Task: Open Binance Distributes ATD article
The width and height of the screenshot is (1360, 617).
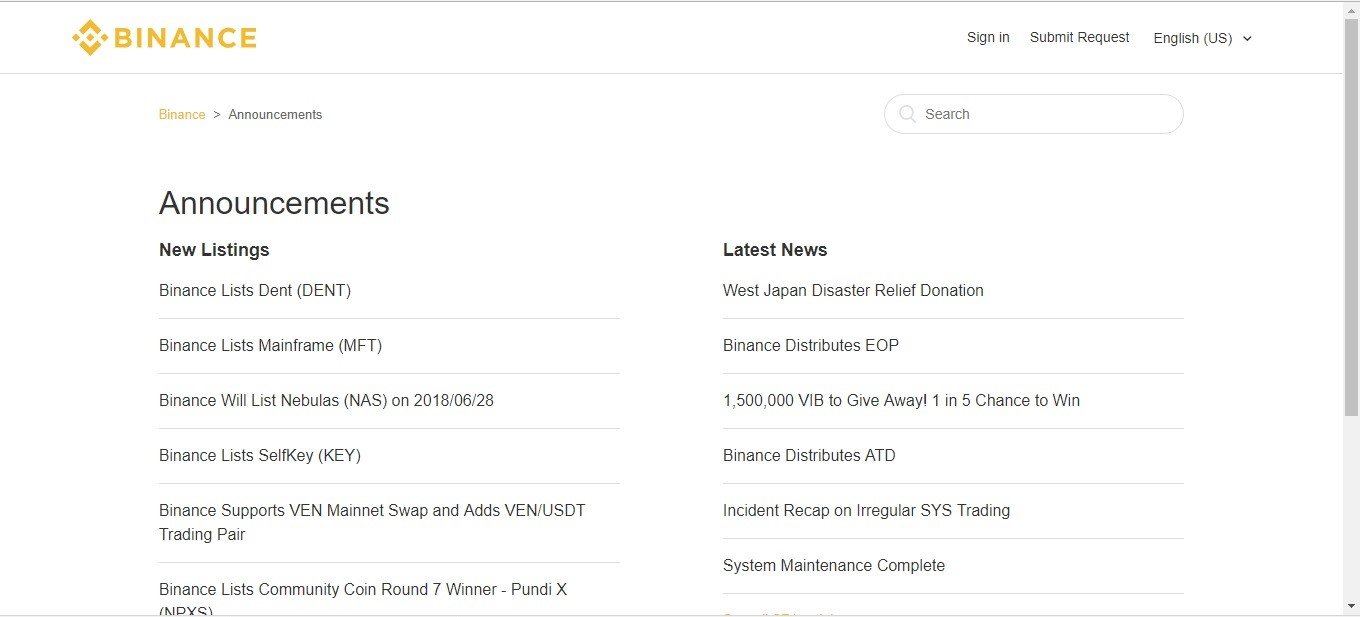Action: click(x=809, y=455)
